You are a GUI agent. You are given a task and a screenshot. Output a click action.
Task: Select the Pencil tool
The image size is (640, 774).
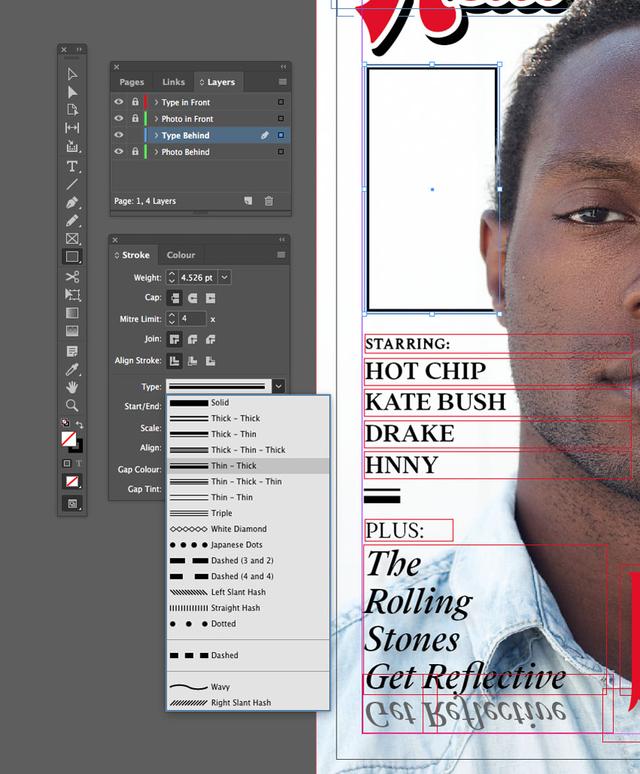72,221
